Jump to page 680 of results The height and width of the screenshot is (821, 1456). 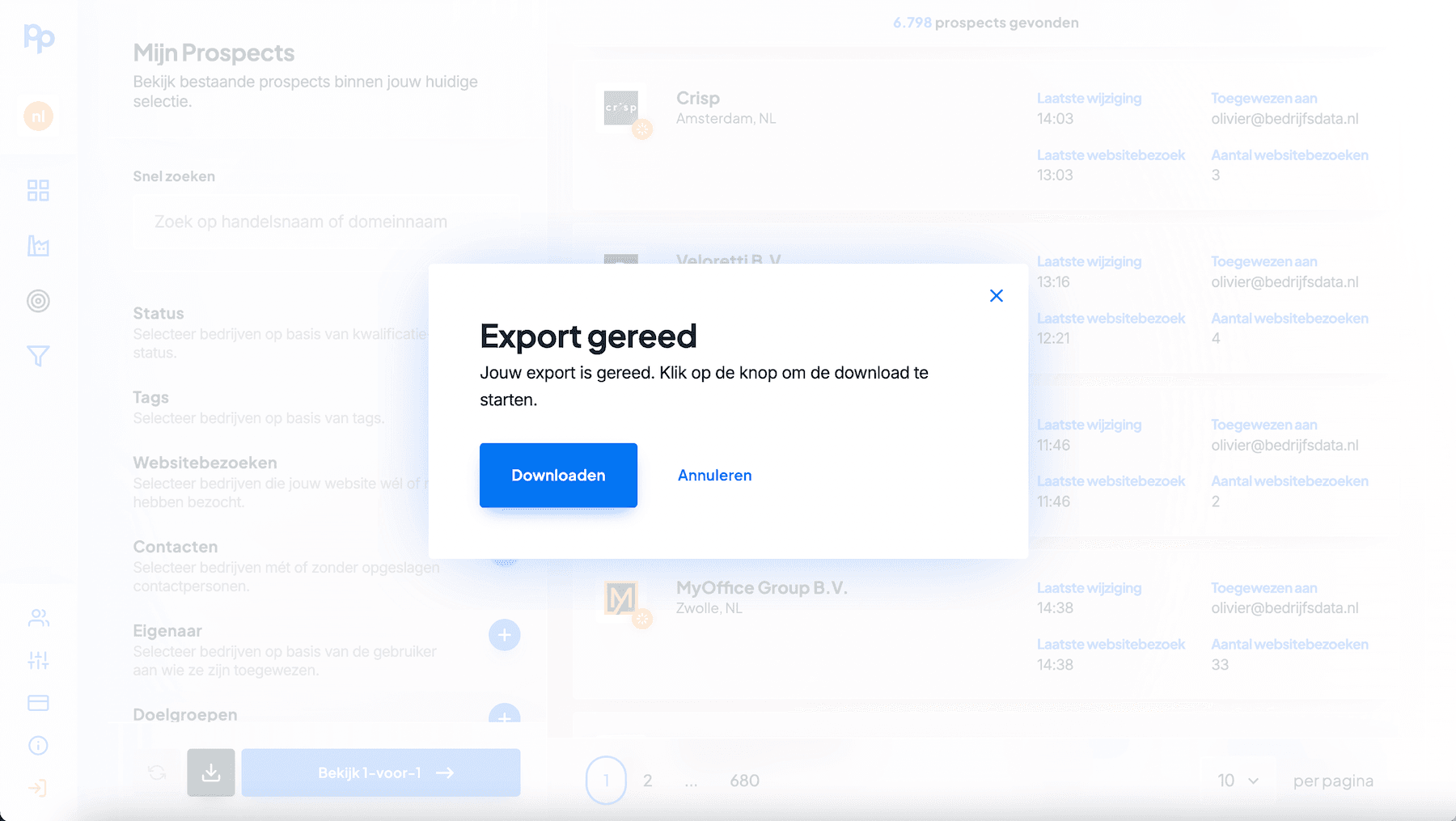(744, 781)
